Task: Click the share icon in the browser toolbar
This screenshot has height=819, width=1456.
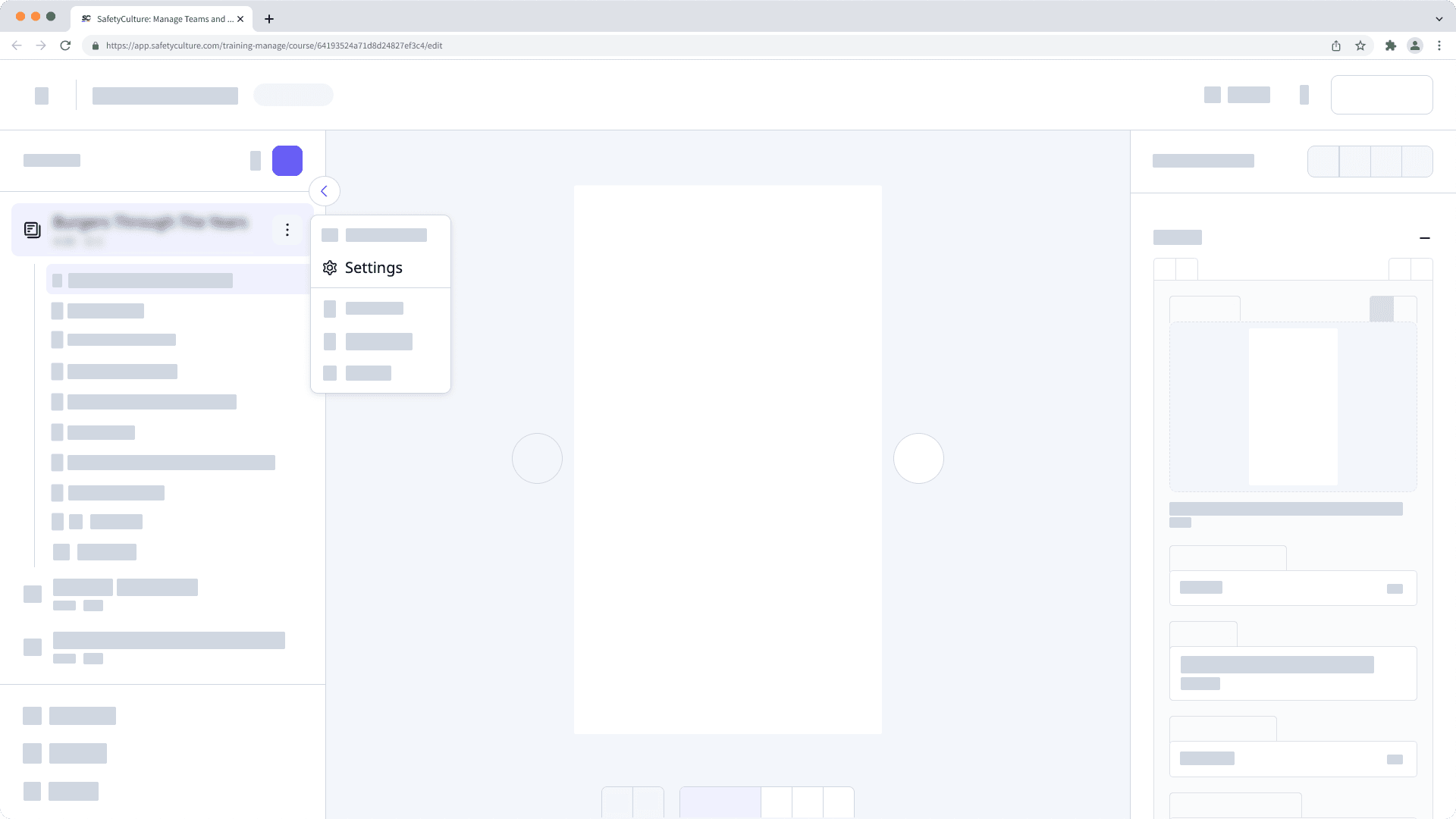Action: (1335, 45)
